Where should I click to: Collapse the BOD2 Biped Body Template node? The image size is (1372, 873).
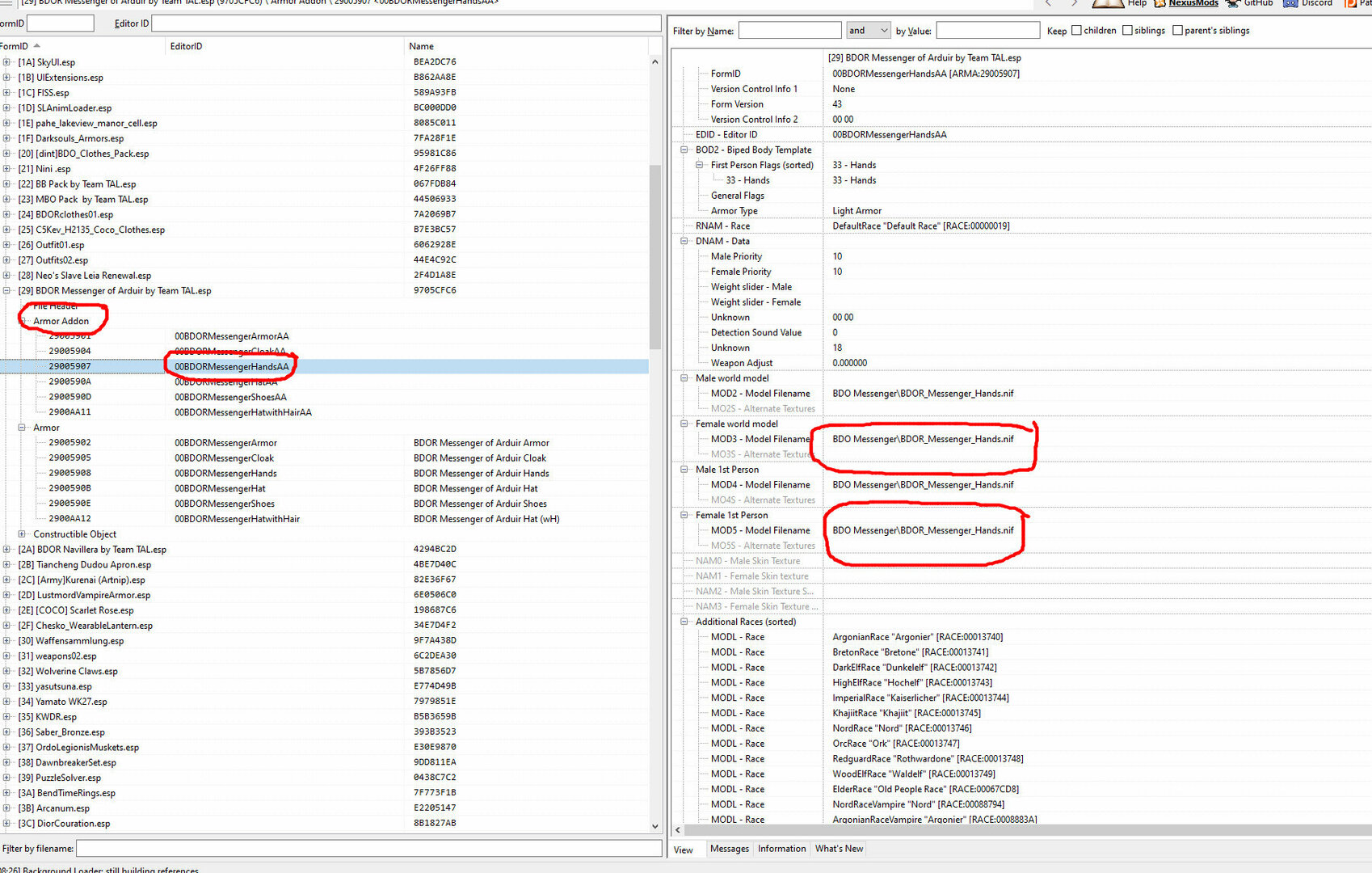coord(684,150)
